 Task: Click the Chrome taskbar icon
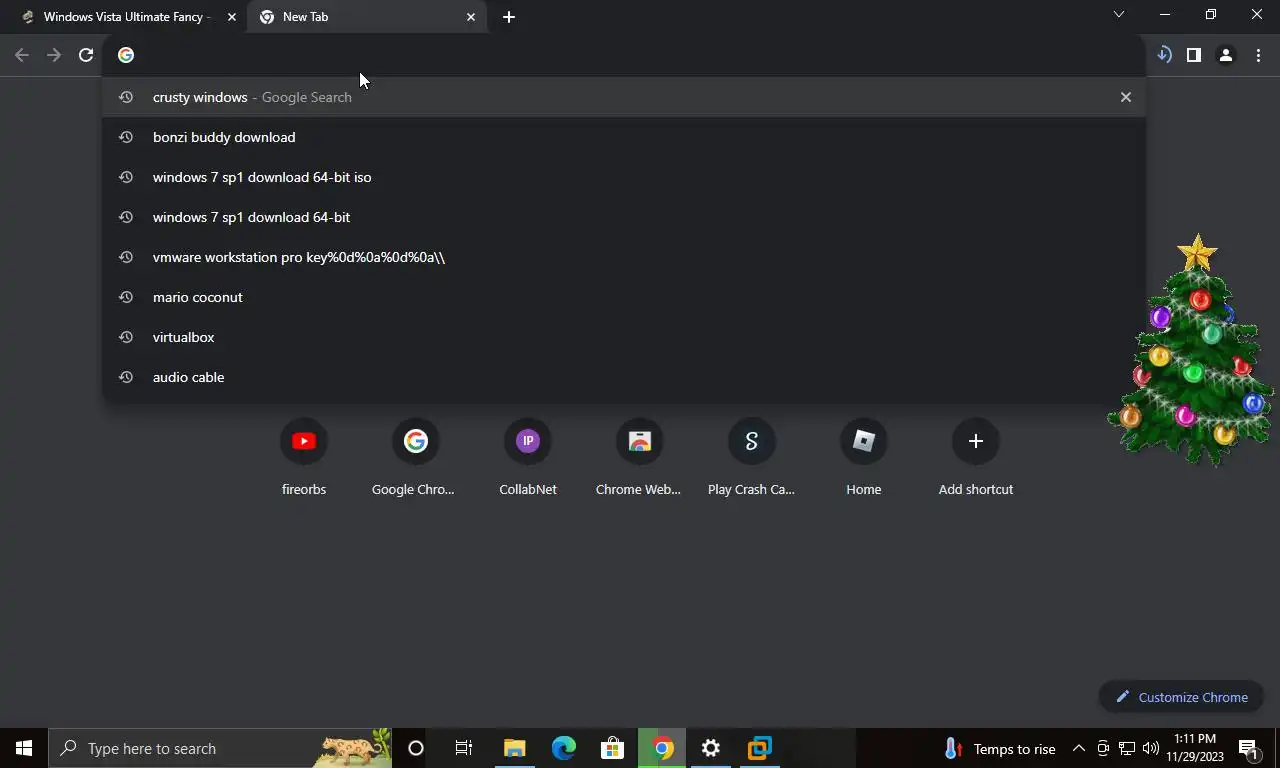point(662,748)
